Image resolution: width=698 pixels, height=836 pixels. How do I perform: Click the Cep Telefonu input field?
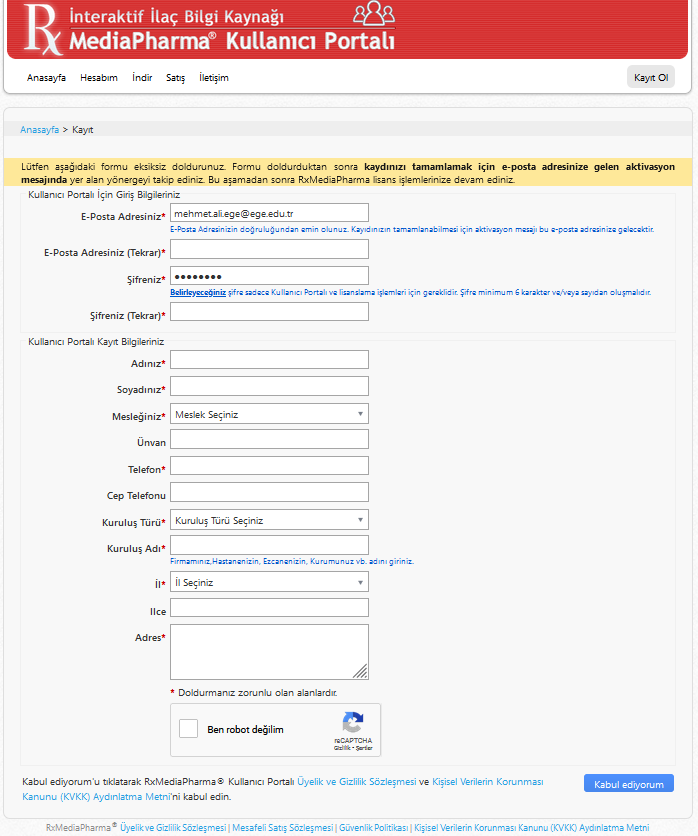269,492
